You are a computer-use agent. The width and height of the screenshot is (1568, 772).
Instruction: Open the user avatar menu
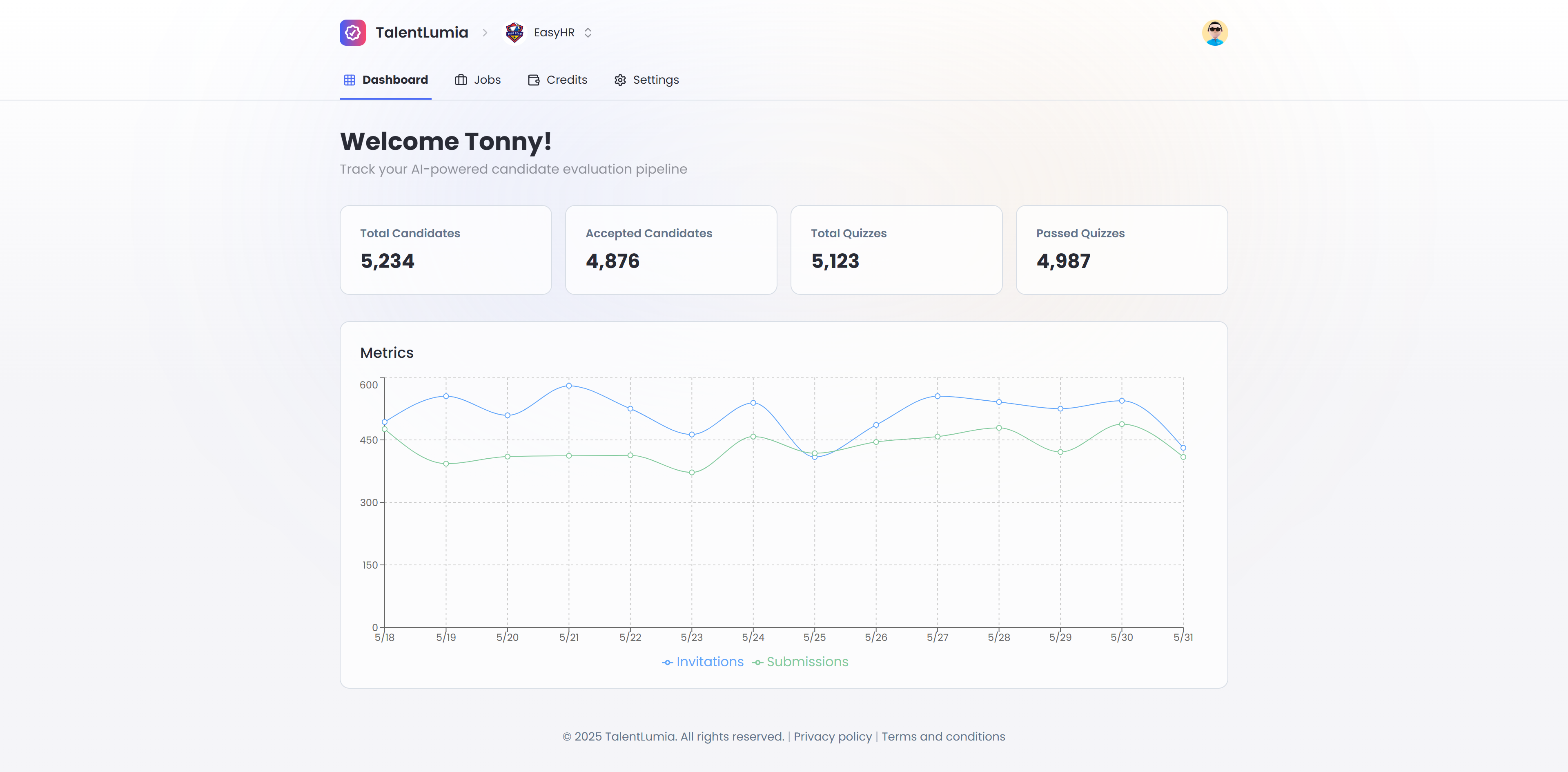click(1214, 33)
